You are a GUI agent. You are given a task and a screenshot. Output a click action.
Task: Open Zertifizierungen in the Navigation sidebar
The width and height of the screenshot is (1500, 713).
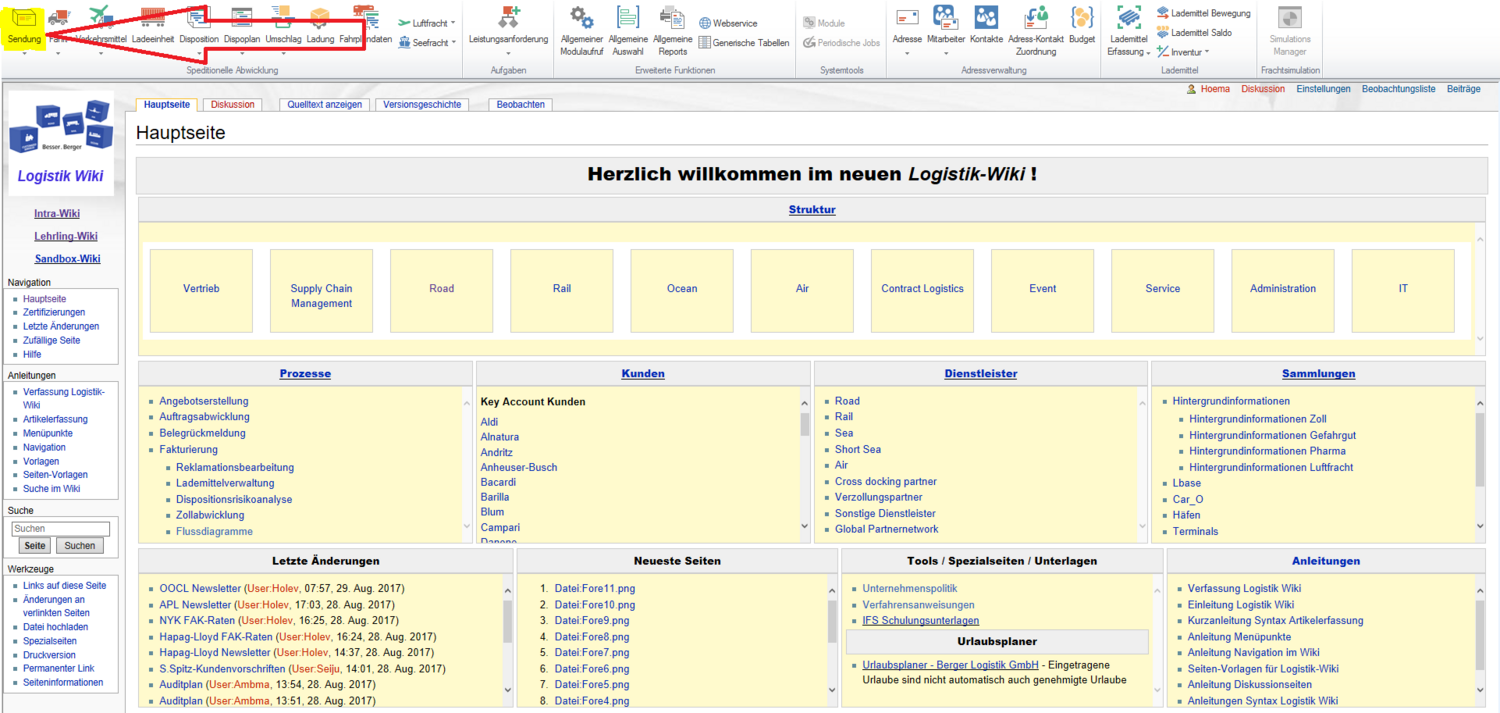54,313
